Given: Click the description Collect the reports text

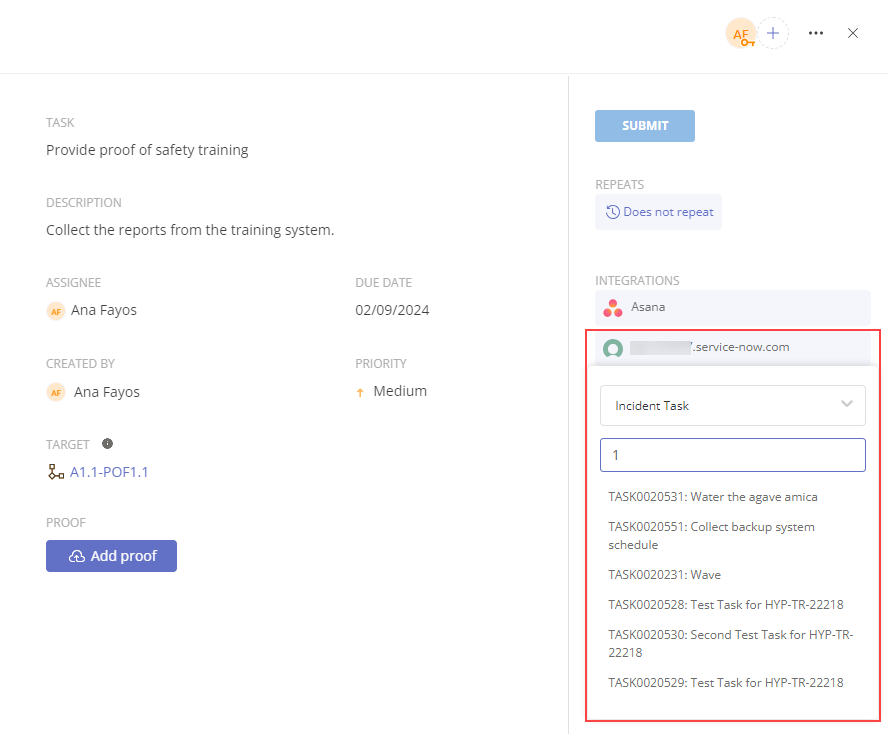Looking at the screenshot, I should [x=190, y=230].
